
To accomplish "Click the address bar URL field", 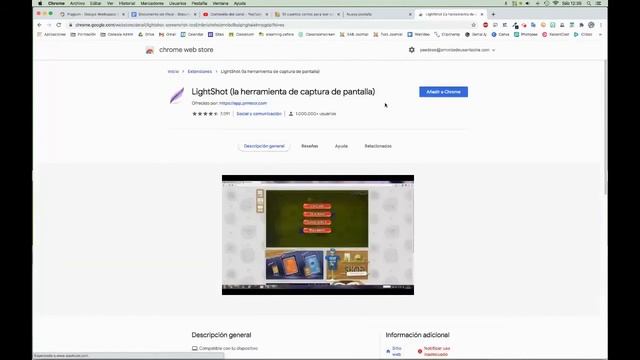I will 269,25.
